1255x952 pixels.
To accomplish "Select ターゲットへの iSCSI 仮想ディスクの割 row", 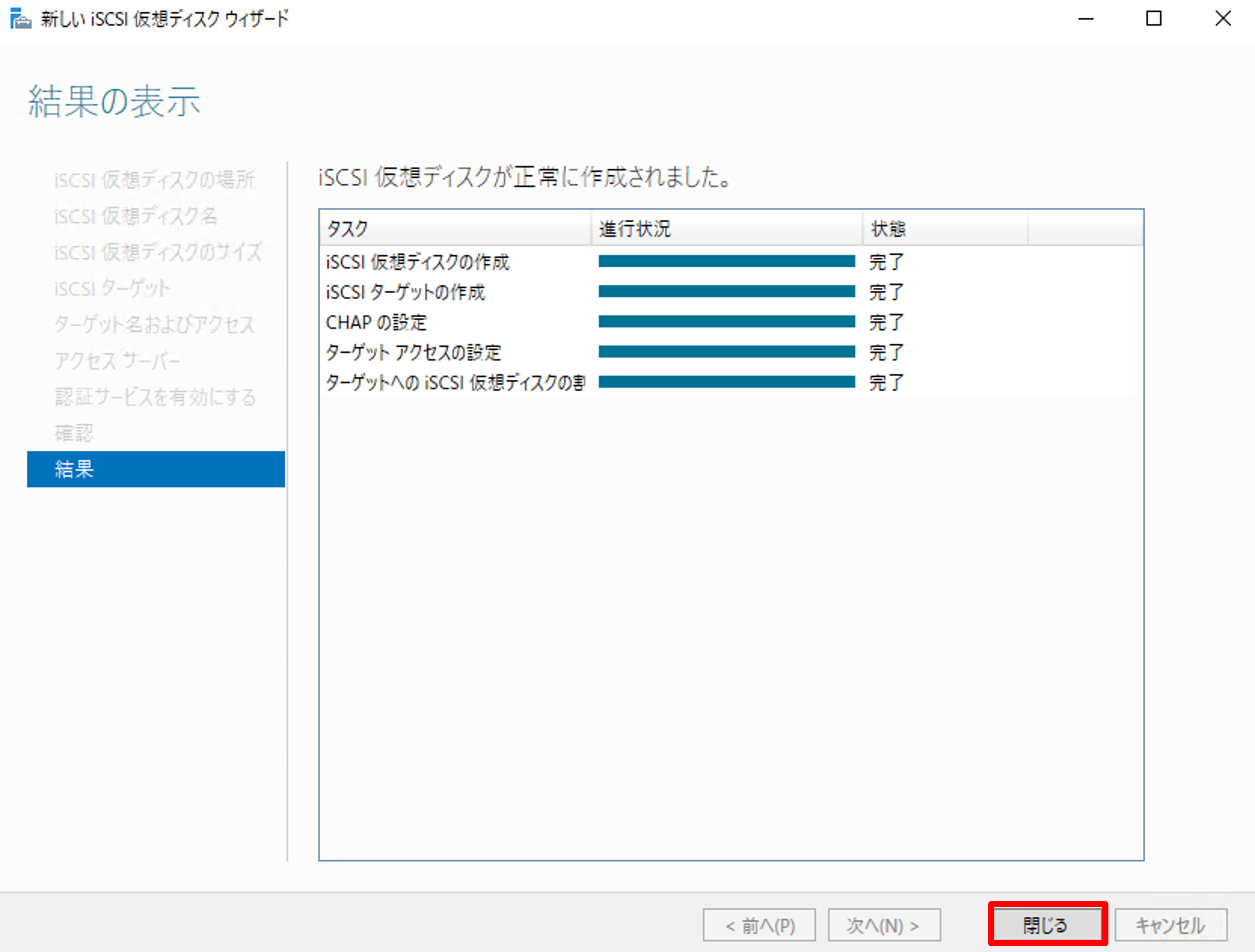I will pyautogui.click(x=731, y=382).
